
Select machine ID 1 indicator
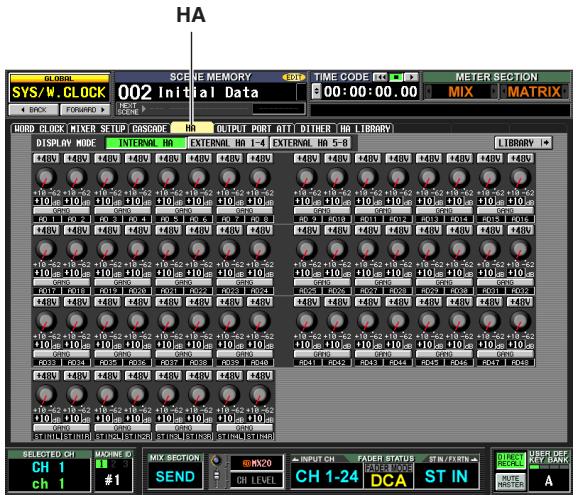101,464
